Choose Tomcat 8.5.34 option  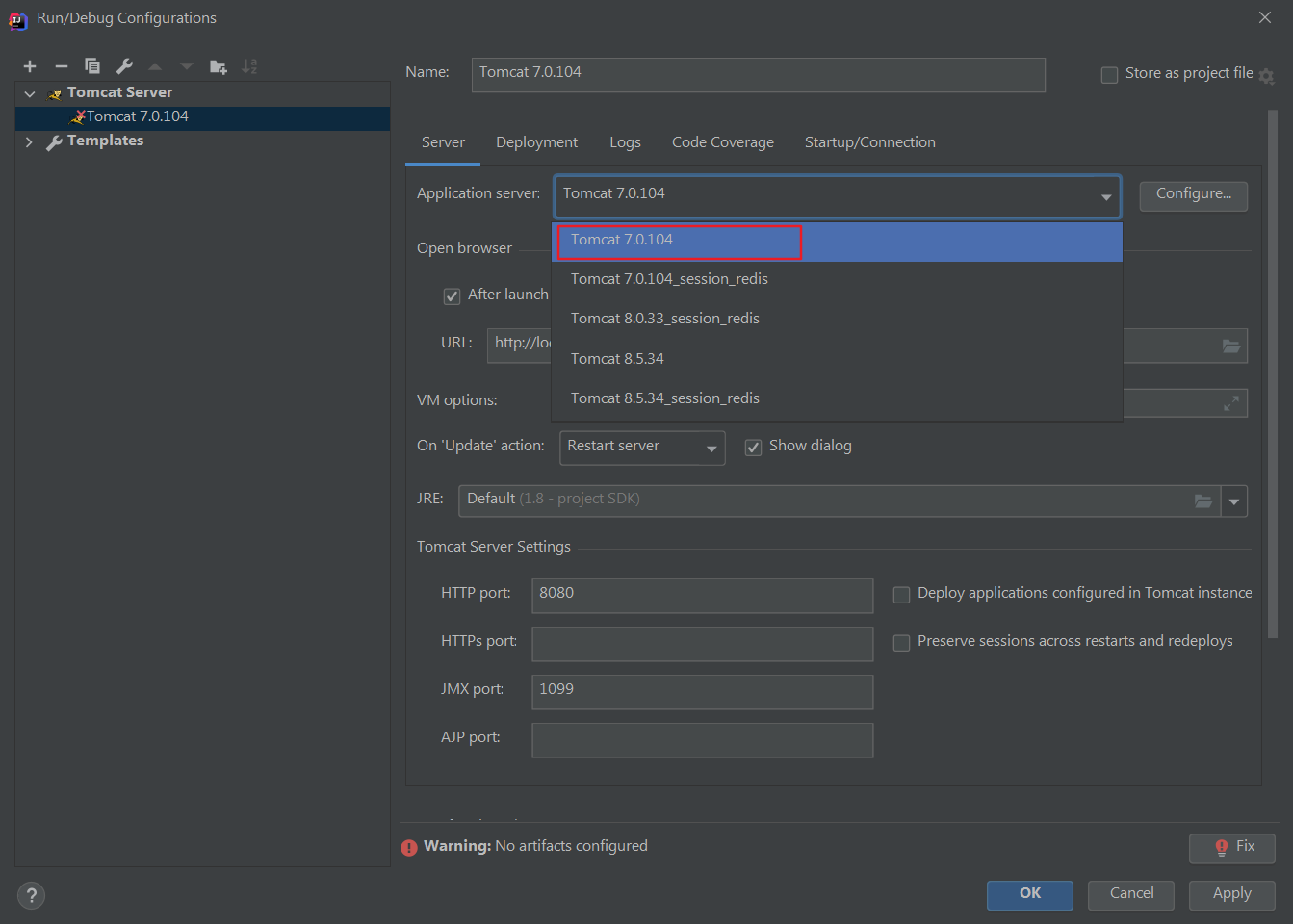point(837,359)
